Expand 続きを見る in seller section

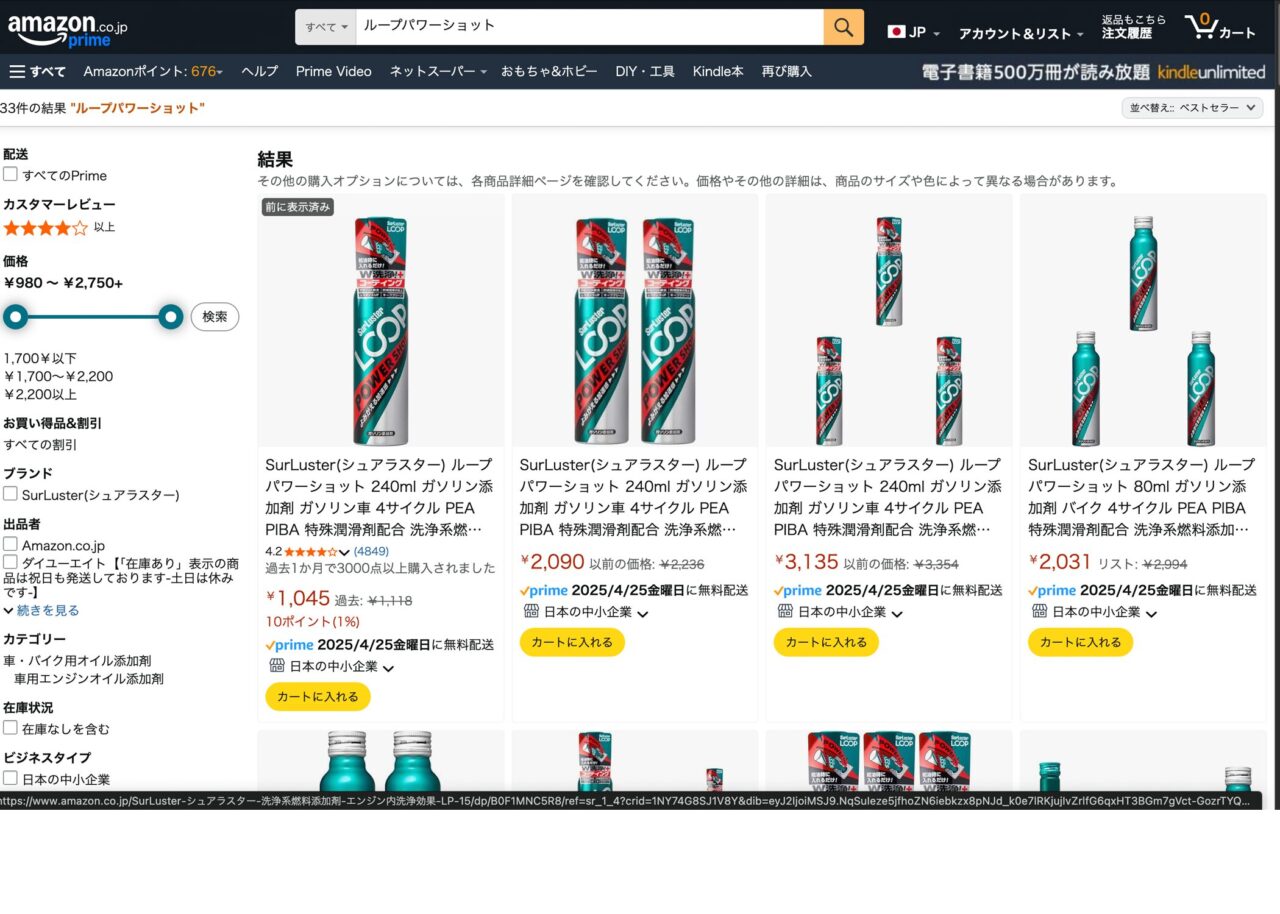click(41, 610)
